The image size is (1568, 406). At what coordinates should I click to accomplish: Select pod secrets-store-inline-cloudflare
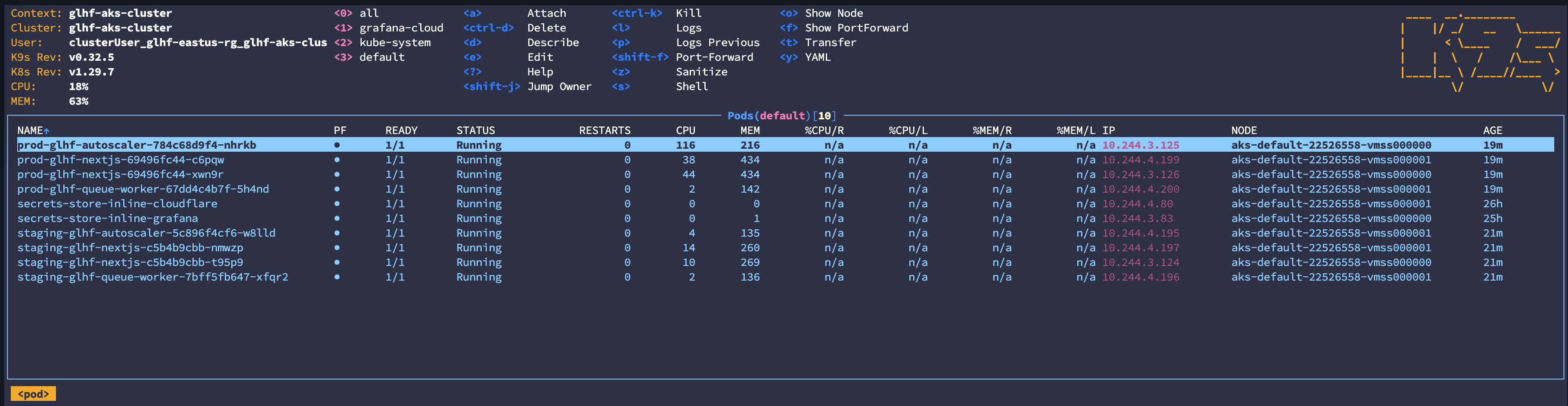[785, 203]
